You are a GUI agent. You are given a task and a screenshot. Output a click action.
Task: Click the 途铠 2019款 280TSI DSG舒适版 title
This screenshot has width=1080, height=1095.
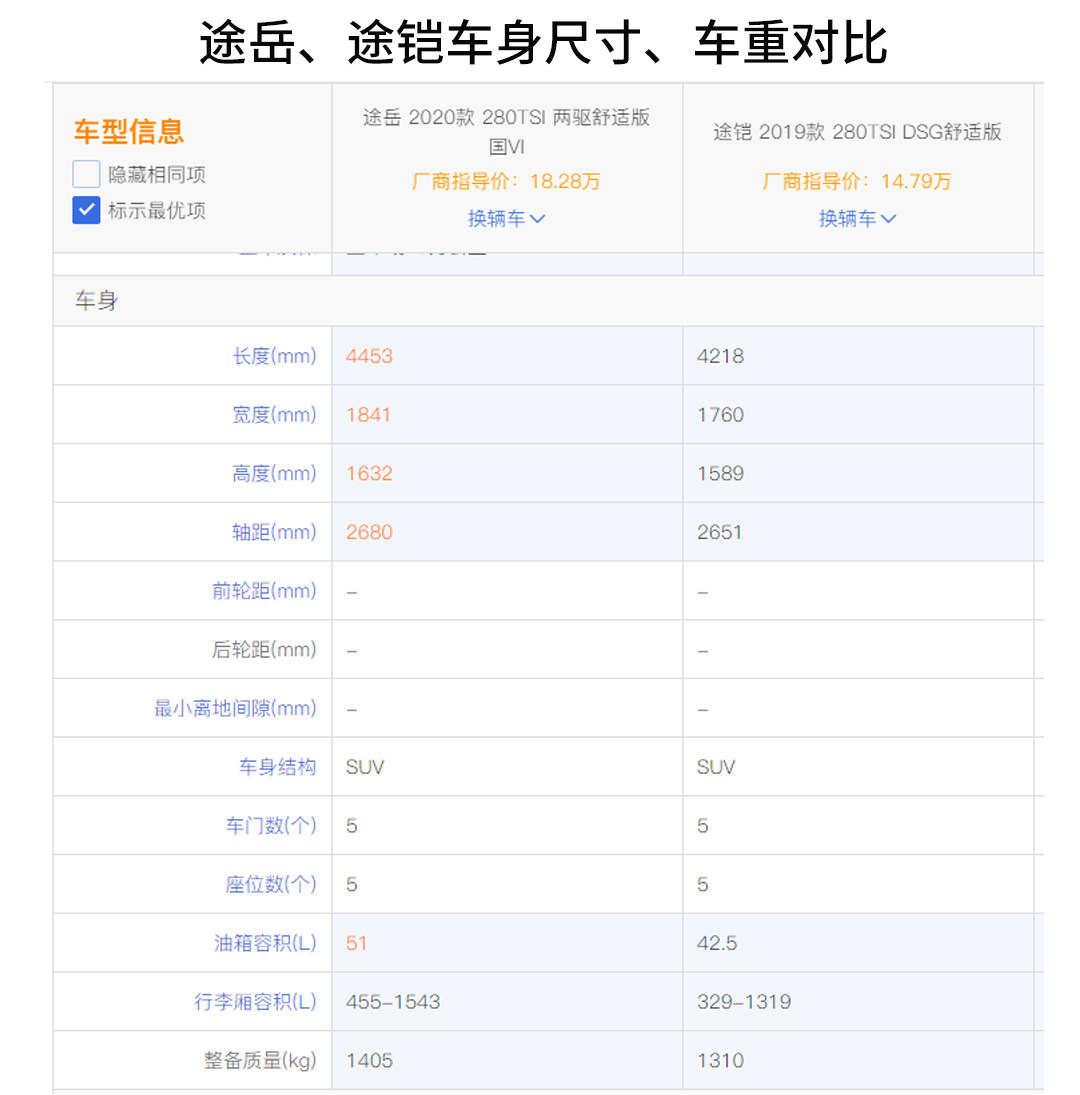857,132
